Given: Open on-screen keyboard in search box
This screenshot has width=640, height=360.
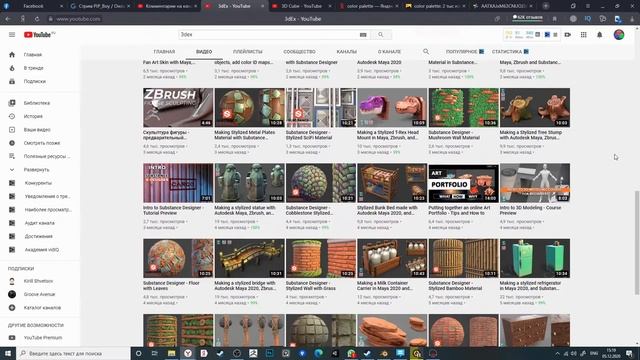Looking at the screenshot, I should tap(363, 35).
